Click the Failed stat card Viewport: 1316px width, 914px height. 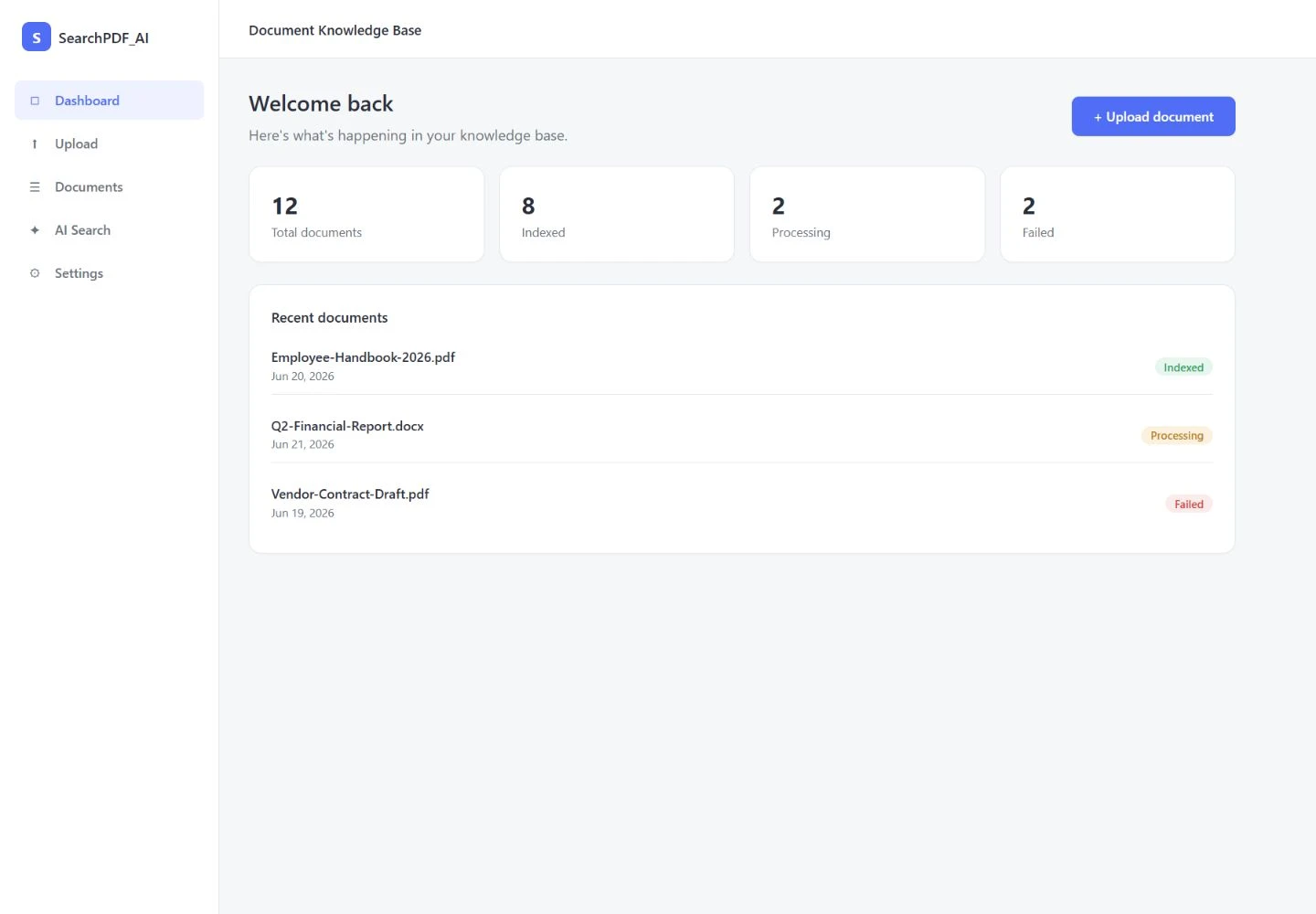point(1118,214)
